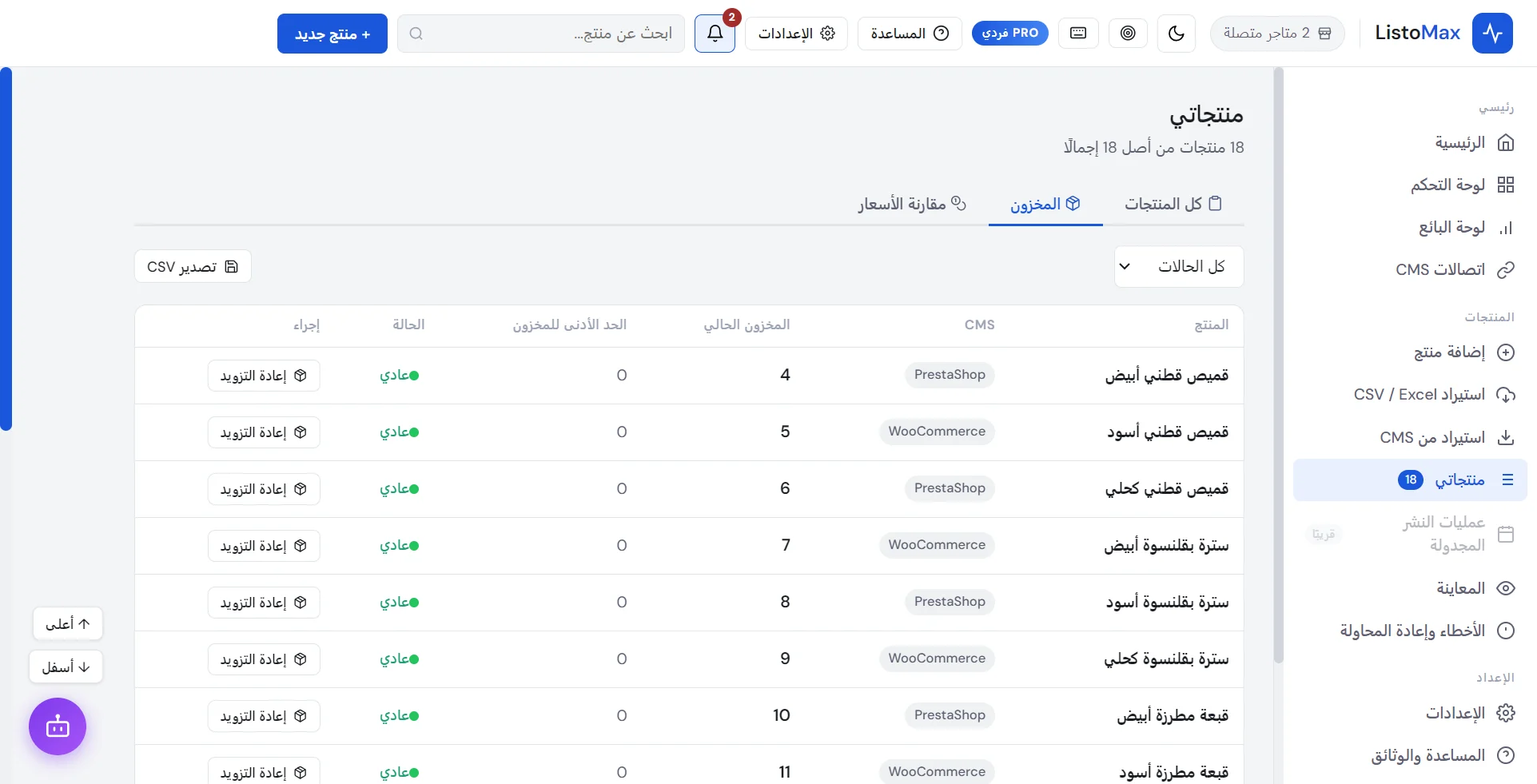Image resolution: width=1537 pixels, height=784 pixels.
Task: Open الإعدادات button in top bar
Action: tap(796, 34)
